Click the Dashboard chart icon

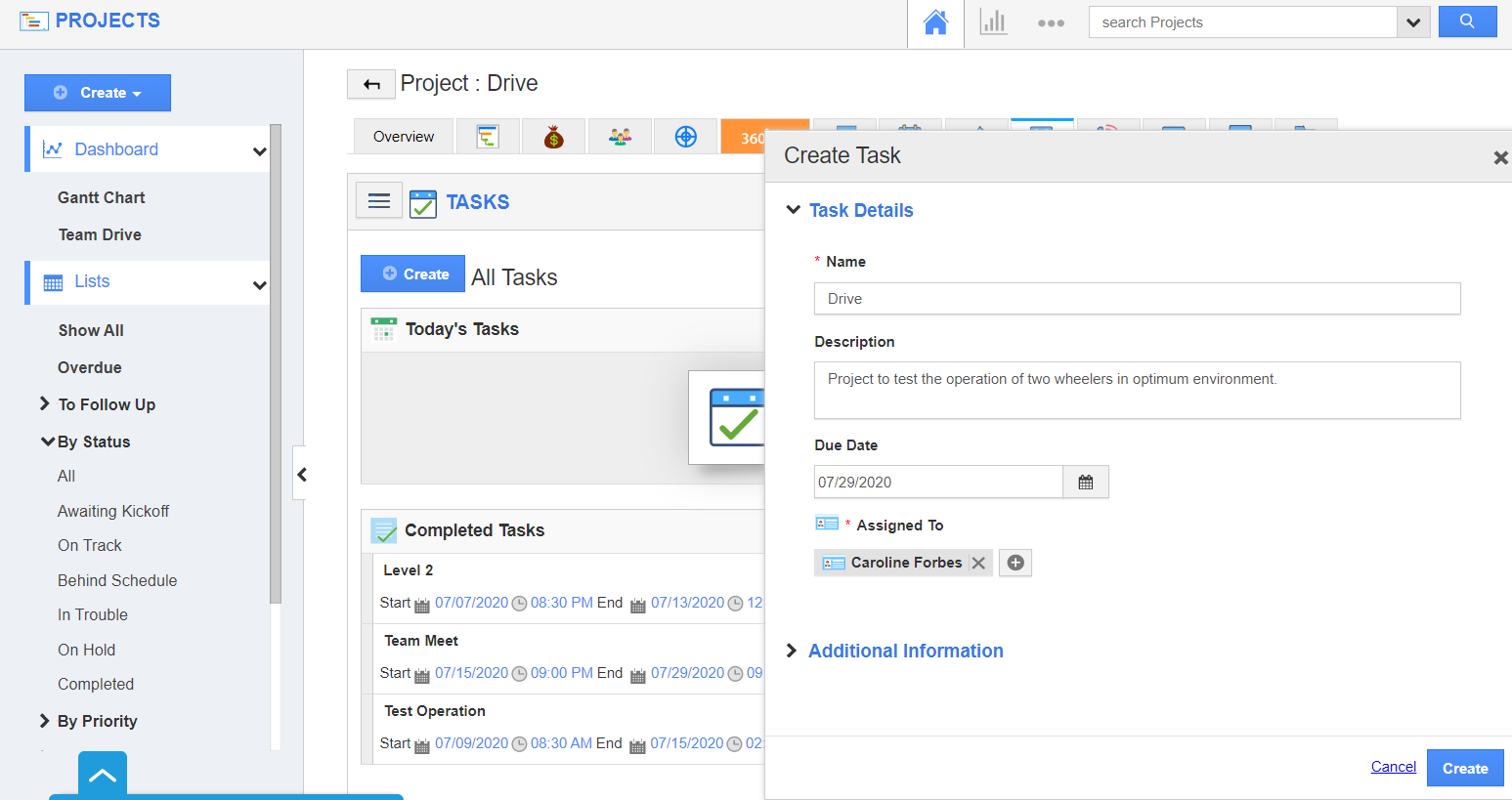click(53, 149)
